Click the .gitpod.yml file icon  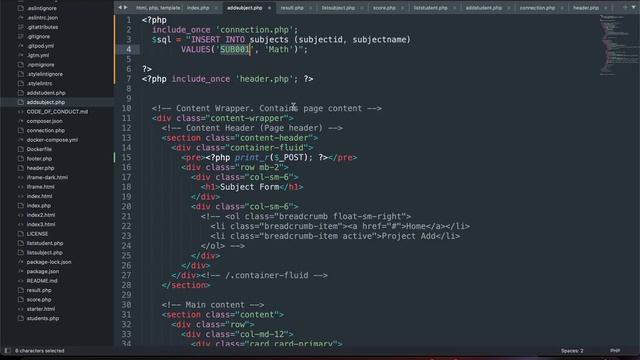pos(20,46)
